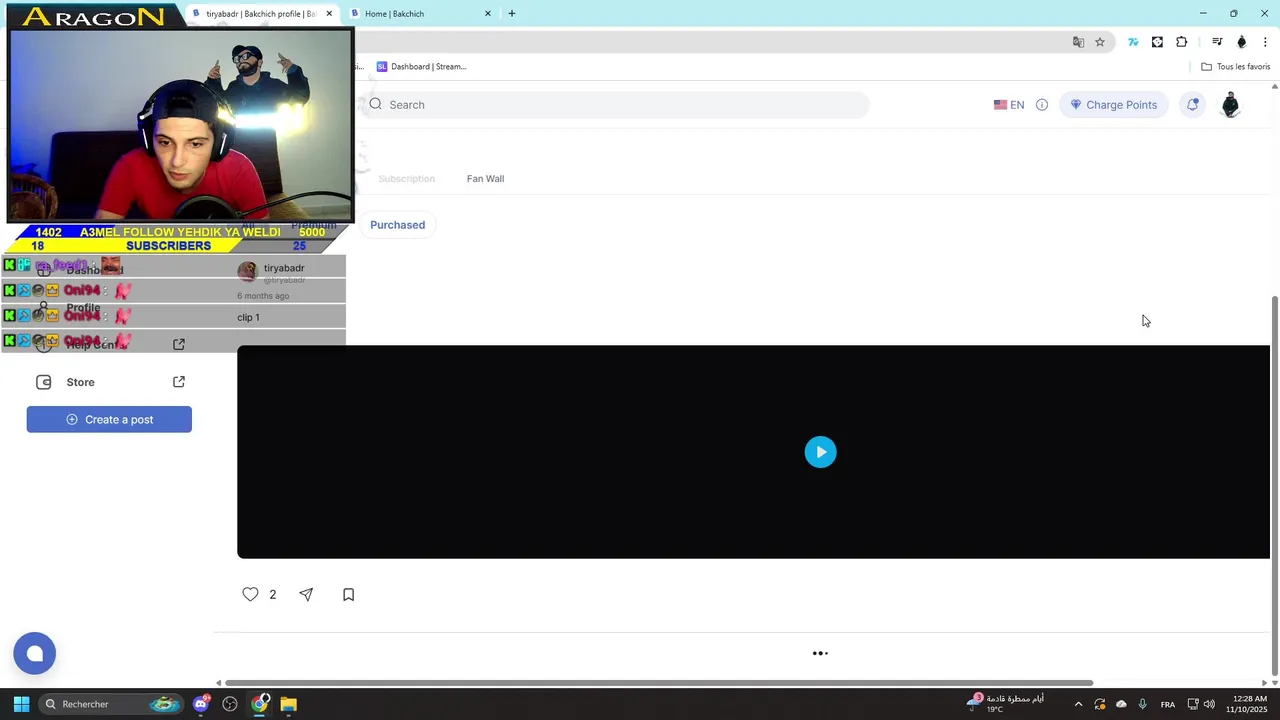Open Discord from the taskbar
This screenshot has height=720, width=1280.
click(x=201, y=704)
